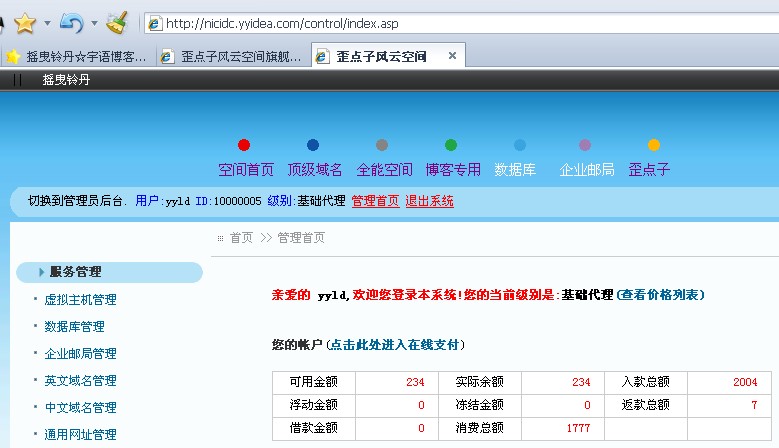Click the 冻结金额 label cell

(479, 405)
